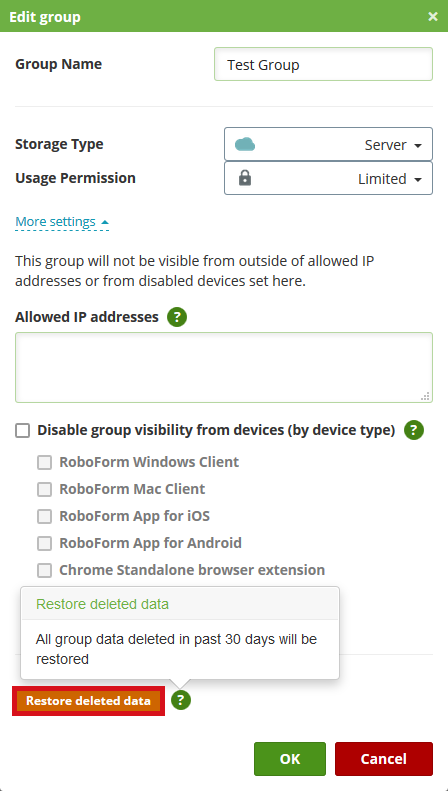Screen dimensions: 448x791
Task: Click help icon next to Disable group visibility
Action: point(414,430)
